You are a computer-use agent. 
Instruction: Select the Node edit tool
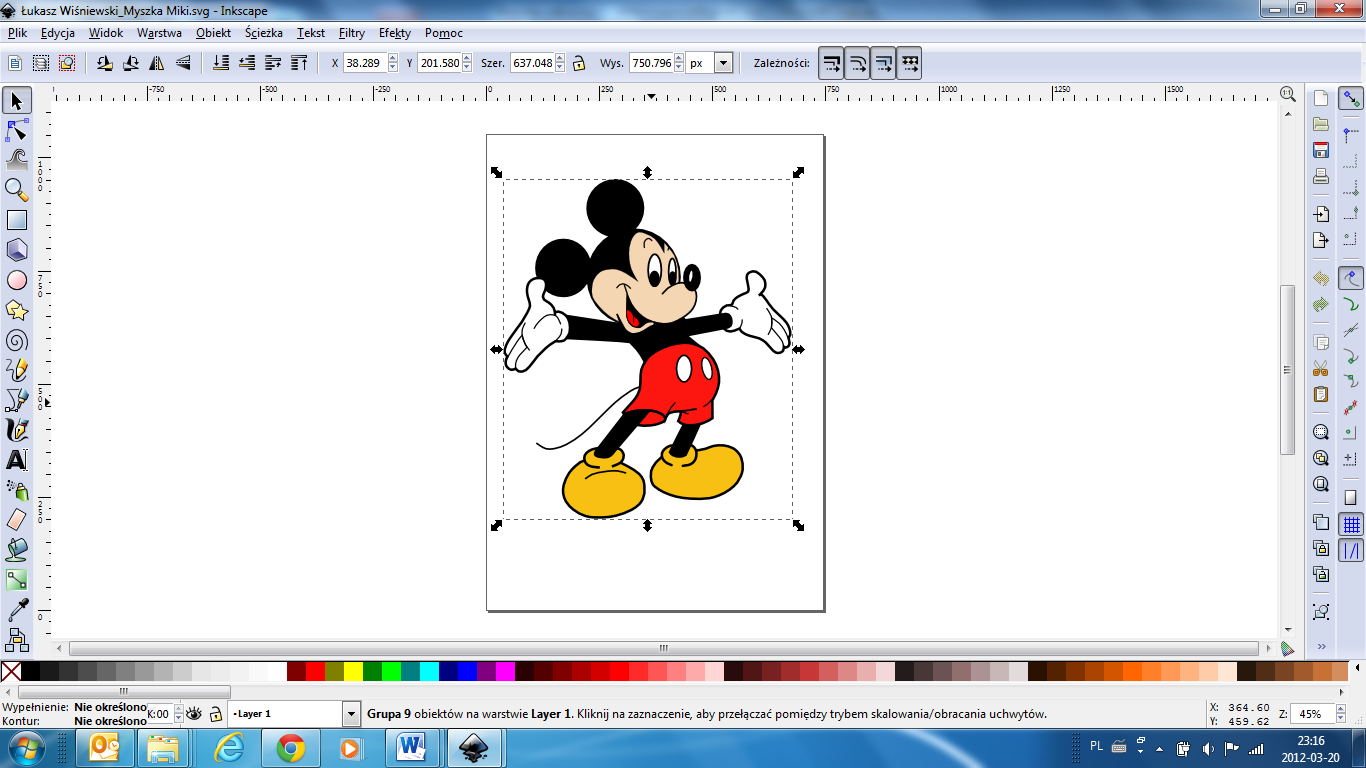pyautogui.click(x=17, y=130)
